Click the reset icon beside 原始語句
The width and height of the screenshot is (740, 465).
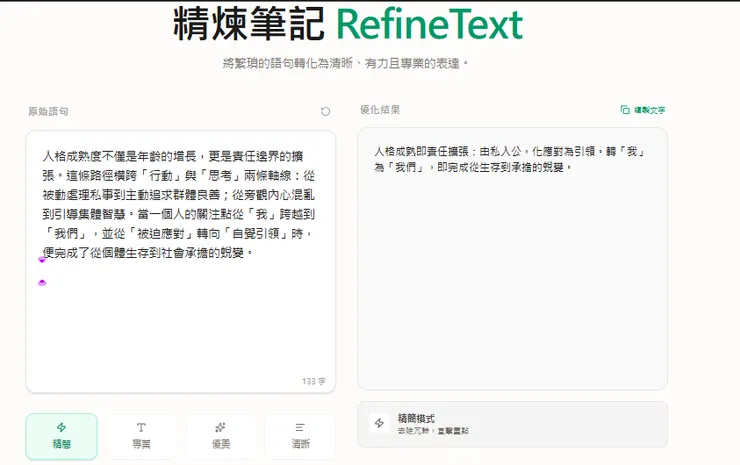[325, 111]
